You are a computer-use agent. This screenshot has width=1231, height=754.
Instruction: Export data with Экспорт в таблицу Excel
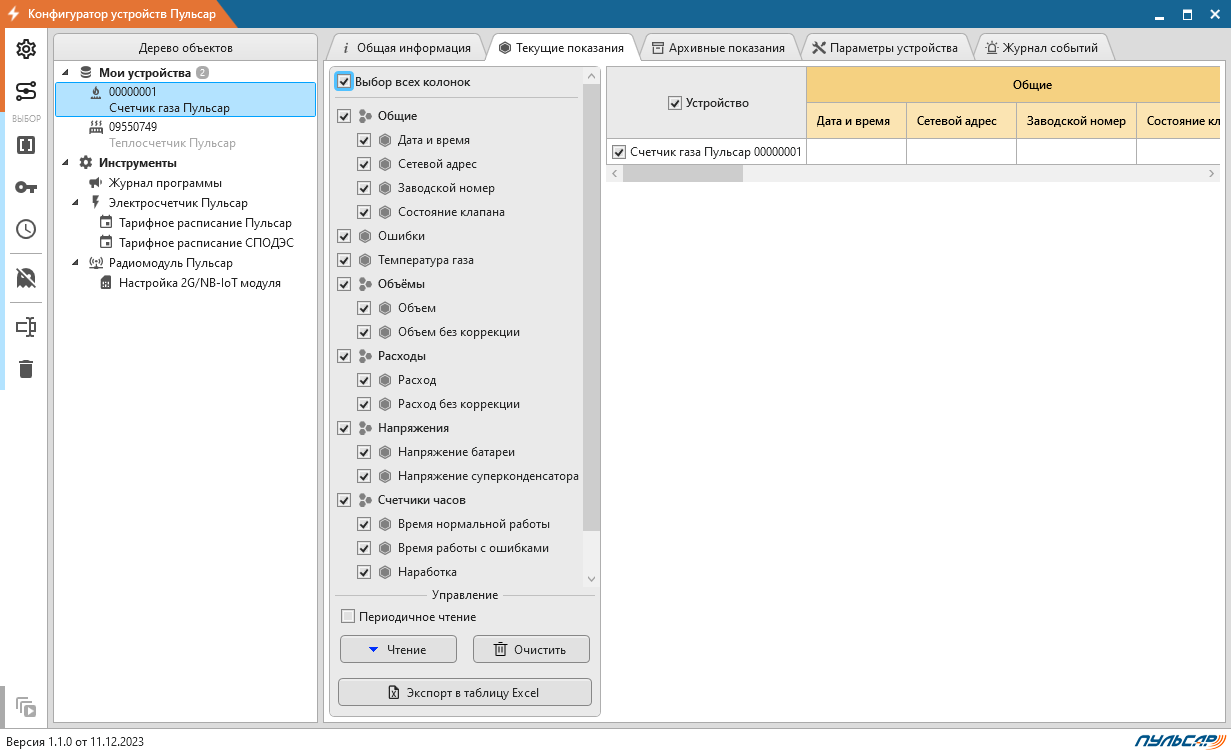465,692
